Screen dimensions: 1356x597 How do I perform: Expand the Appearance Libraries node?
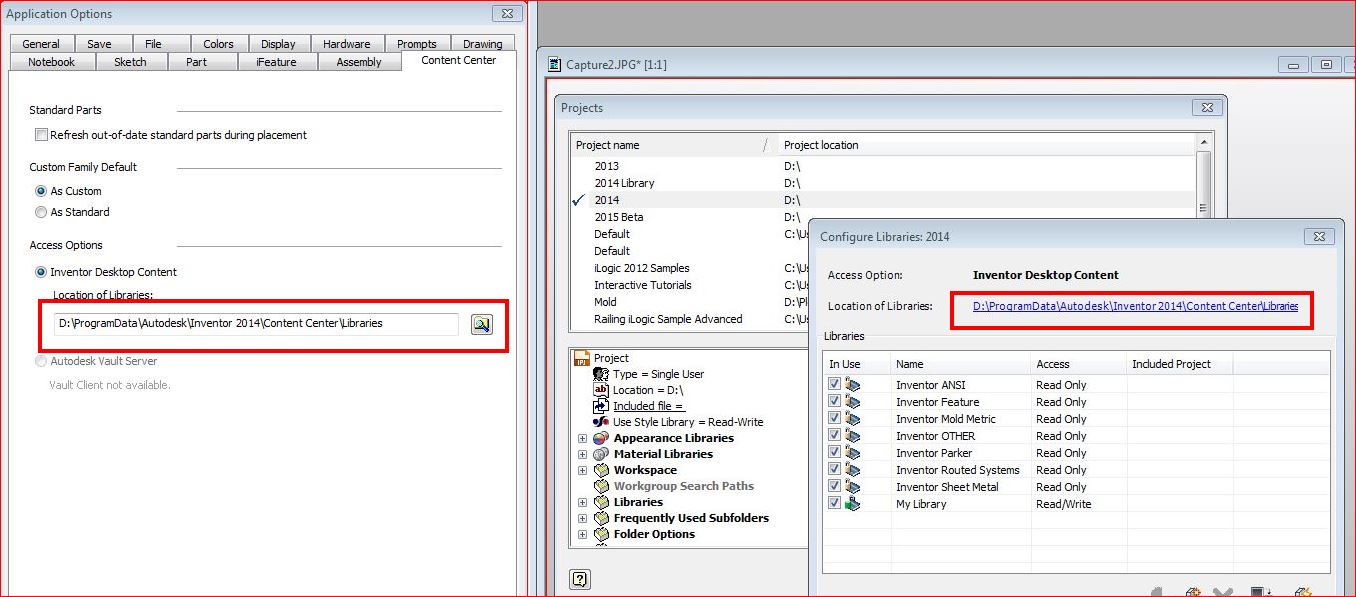(583, 437)
